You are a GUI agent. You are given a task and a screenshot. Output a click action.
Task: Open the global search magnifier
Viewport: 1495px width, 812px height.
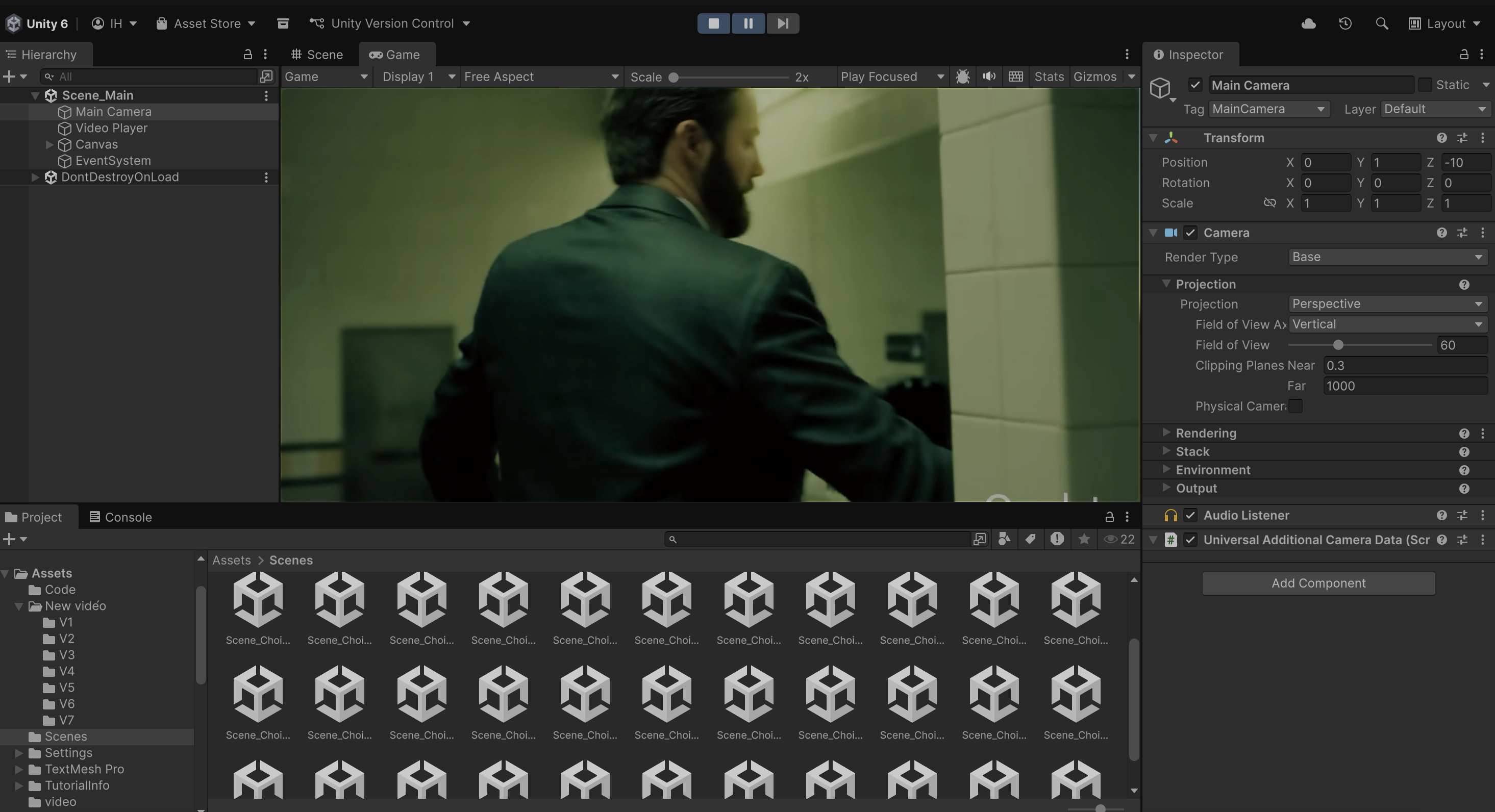pyautogui.click(x=1382, y=23)
